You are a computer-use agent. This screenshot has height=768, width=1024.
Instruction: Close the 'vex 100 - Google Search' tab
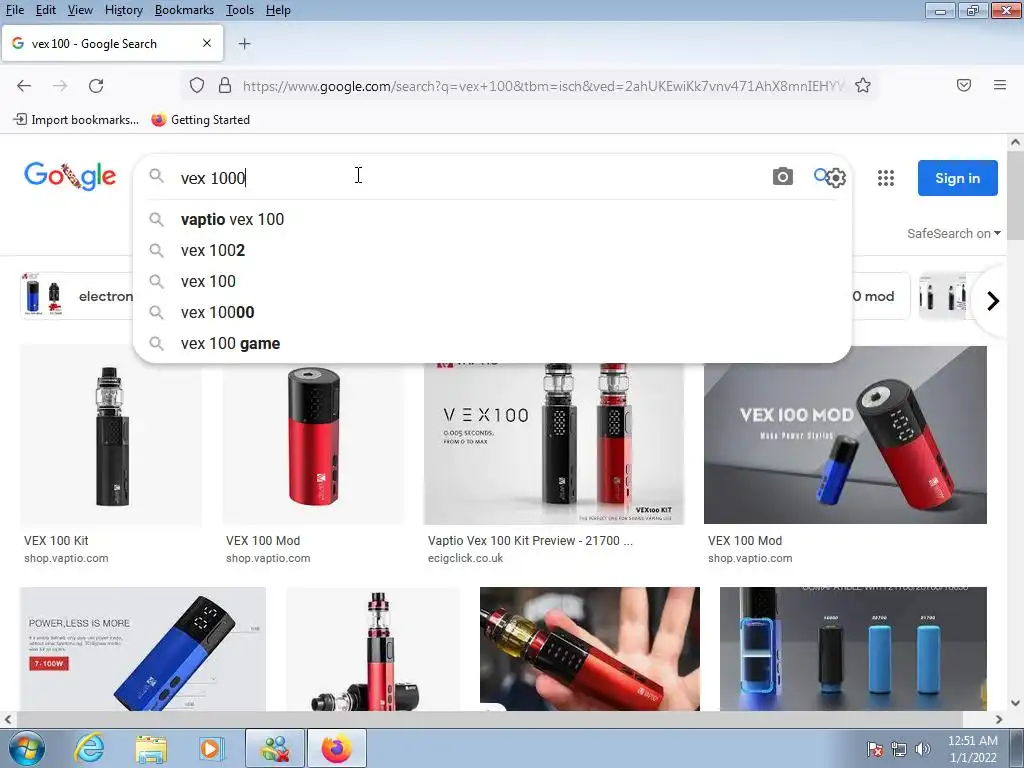(x=206, y=43)
